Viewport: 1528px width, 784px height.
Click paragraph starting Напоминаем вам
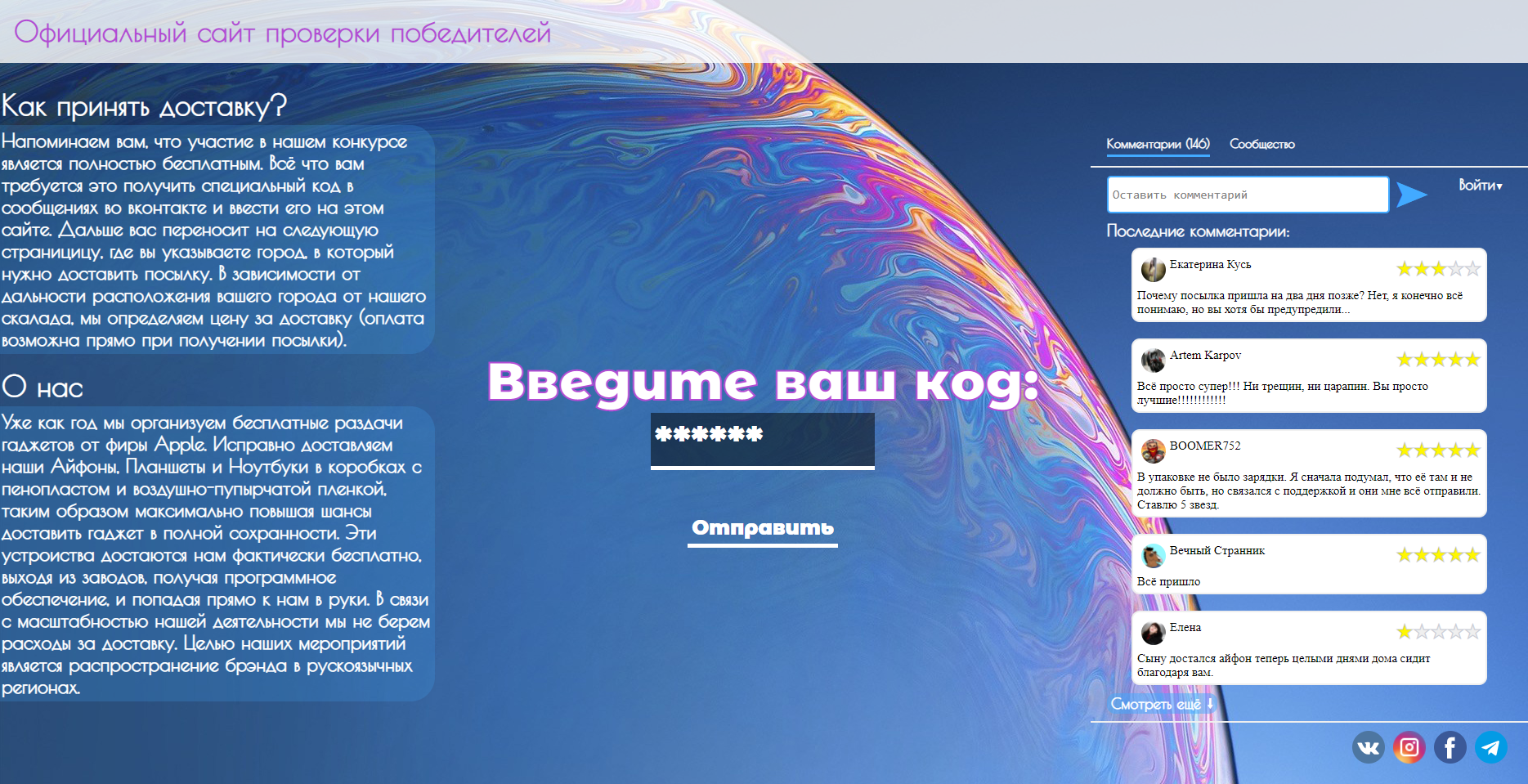point(213,241)
